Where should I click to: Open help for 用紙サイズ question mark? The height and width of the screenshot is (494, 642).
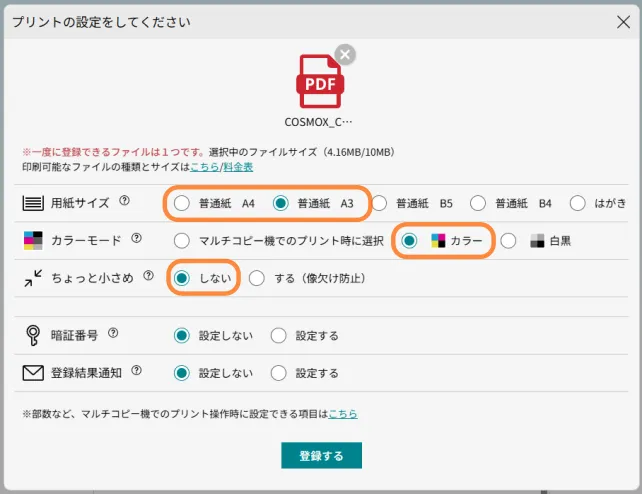coord(125,201)
